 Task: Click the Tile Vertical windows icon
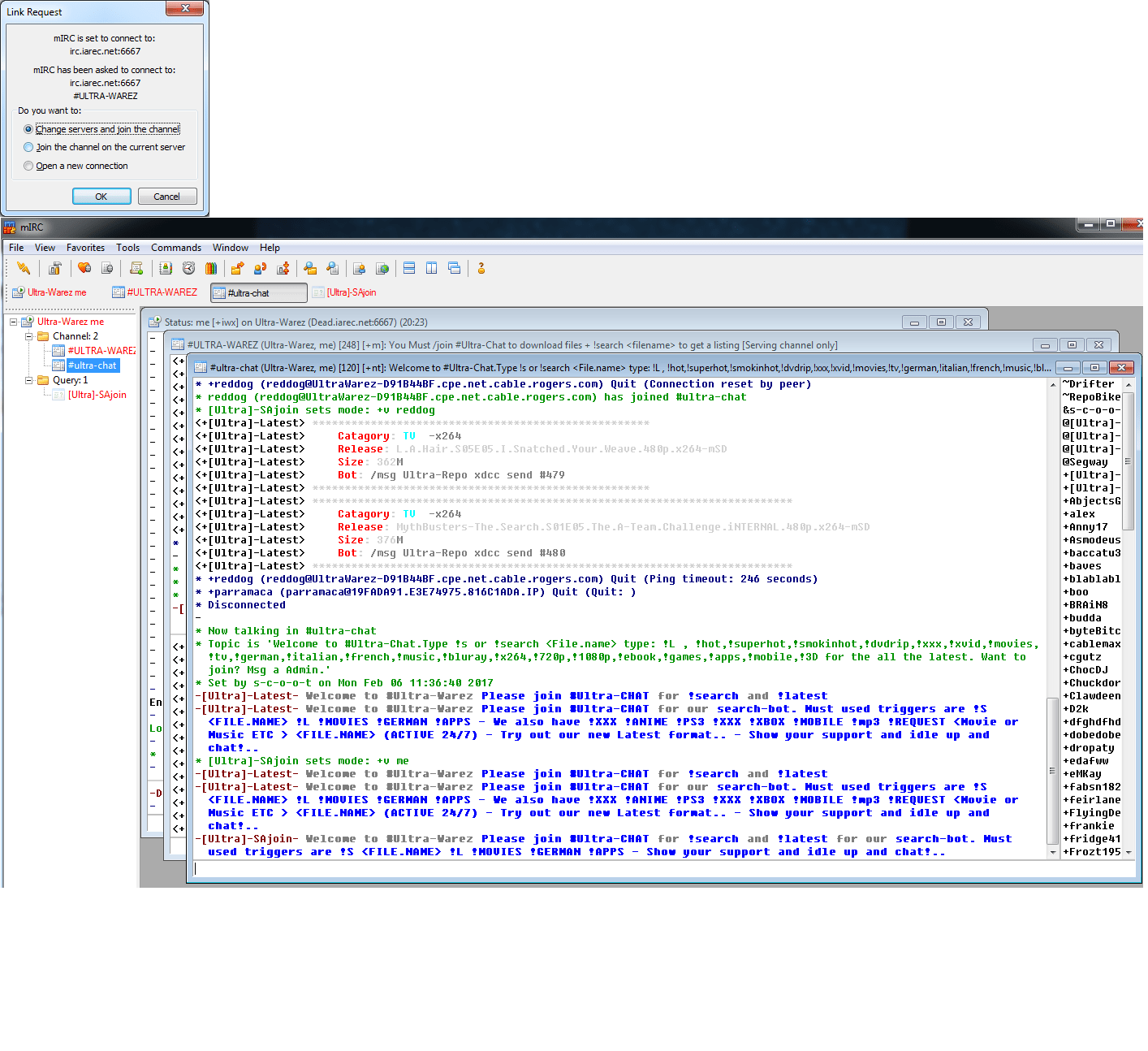point(432,268)
